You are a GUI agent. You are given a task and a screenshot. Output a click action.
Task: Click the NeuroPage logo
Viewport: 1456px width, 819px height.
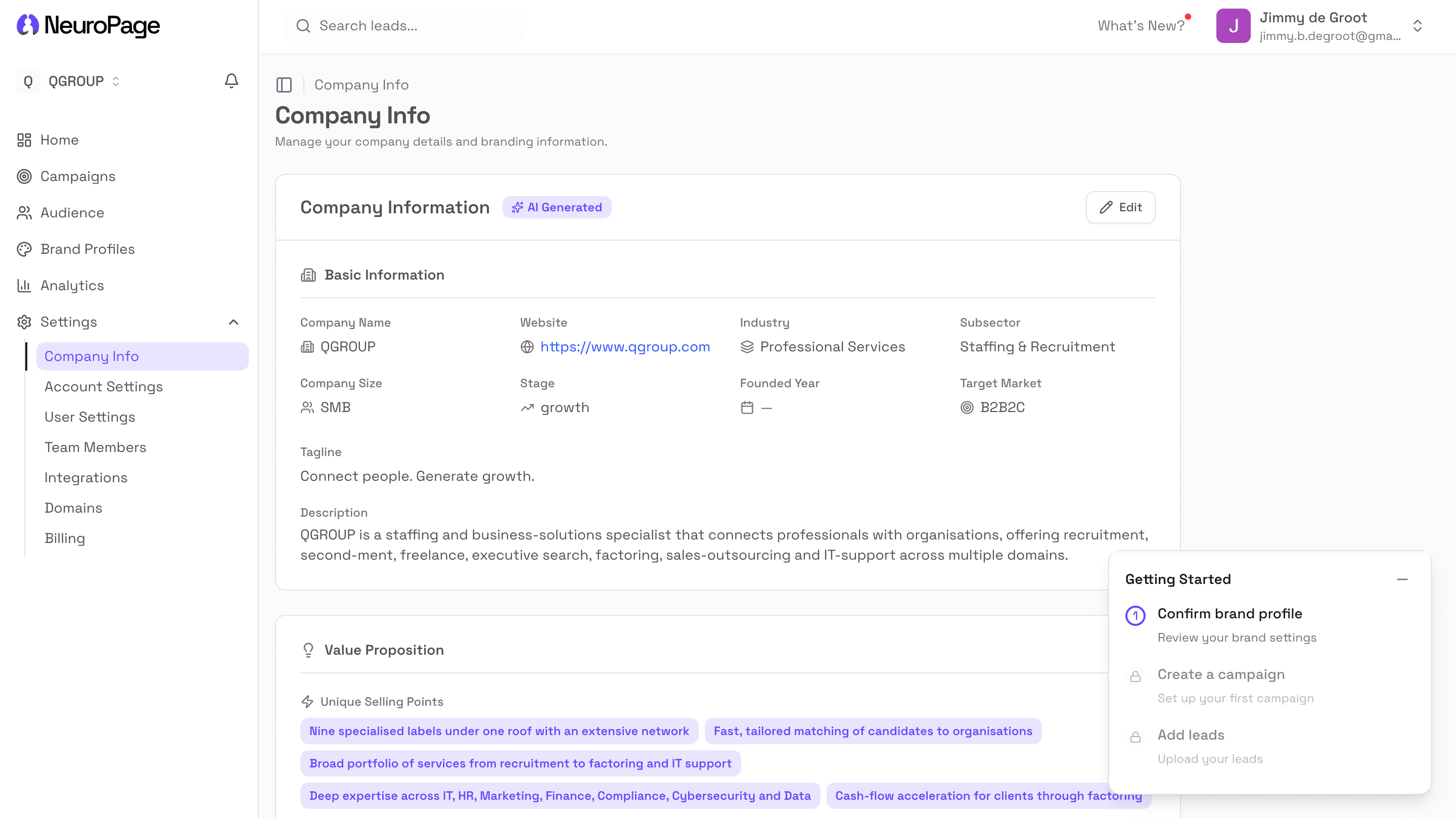(x=87, y=25)
